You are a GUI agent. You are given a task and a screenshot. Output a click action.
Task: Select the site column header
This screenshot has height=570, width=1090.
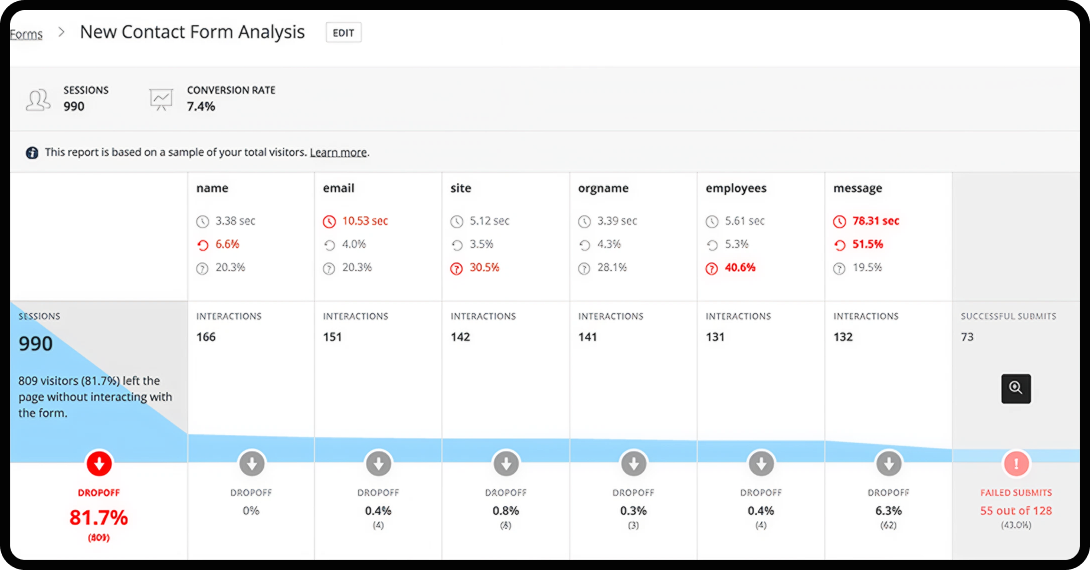tap(461, 188)
